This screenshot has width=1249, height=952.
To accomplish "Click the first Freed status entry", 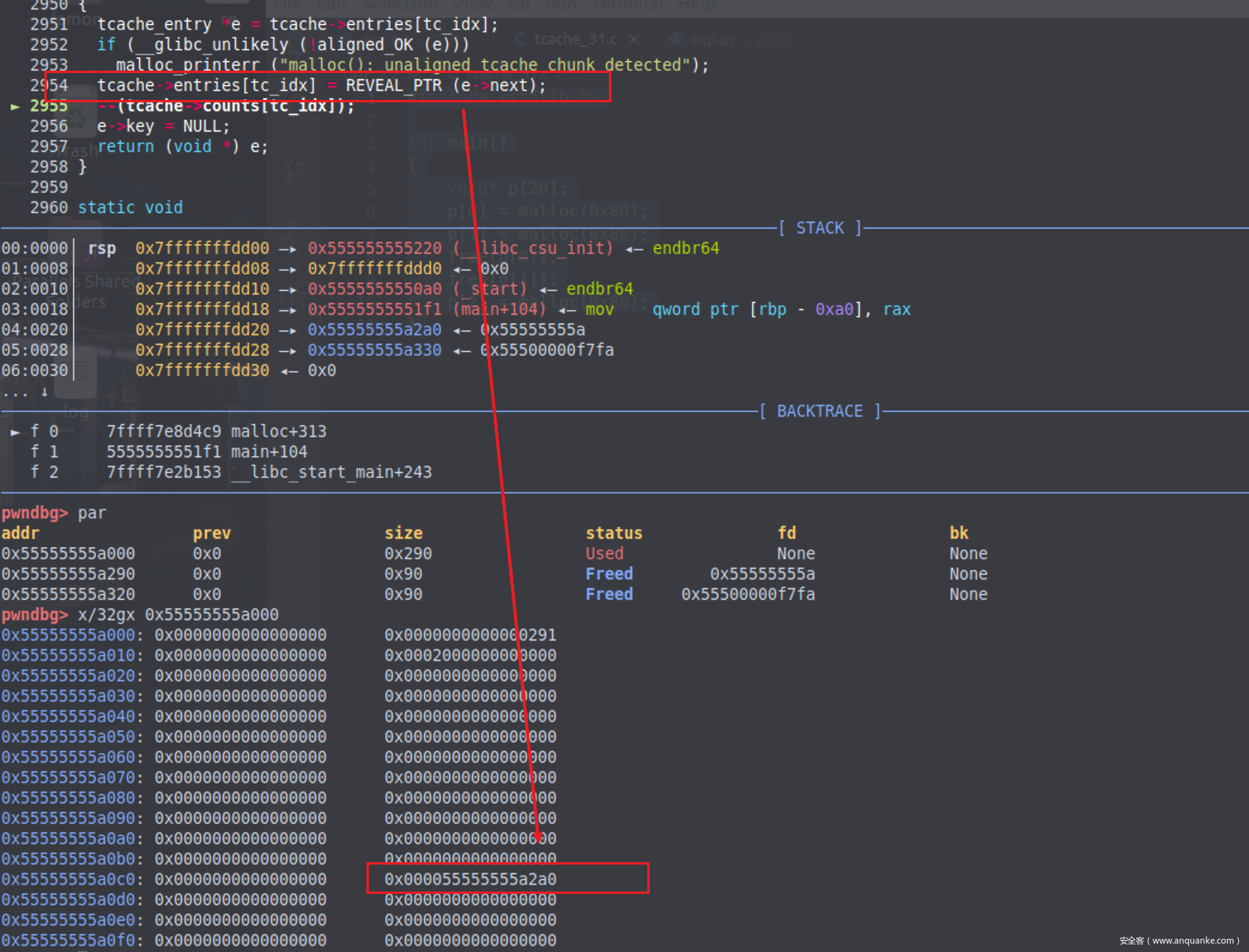I will click(x=609, y=574).
